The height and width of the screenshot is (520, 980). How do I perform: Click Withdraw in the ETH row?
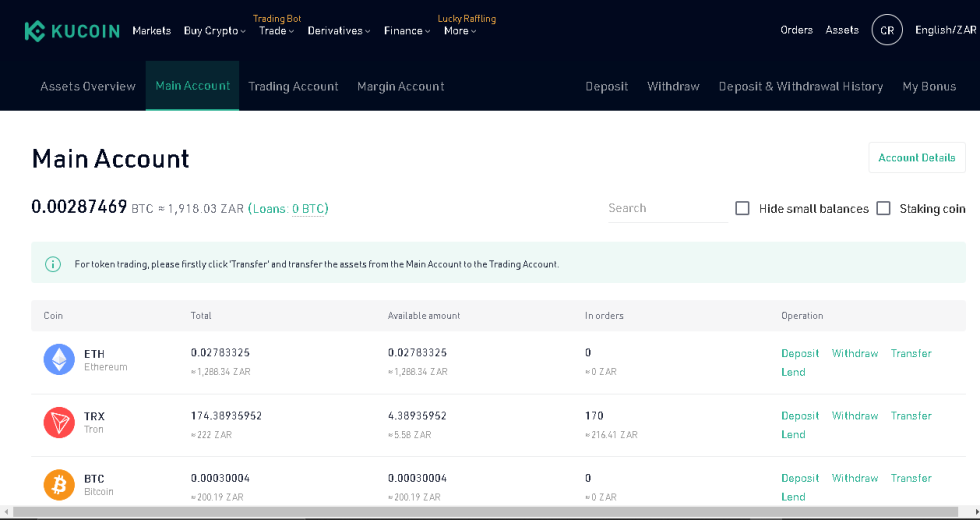pyautogui.click(x=855, y=353)
